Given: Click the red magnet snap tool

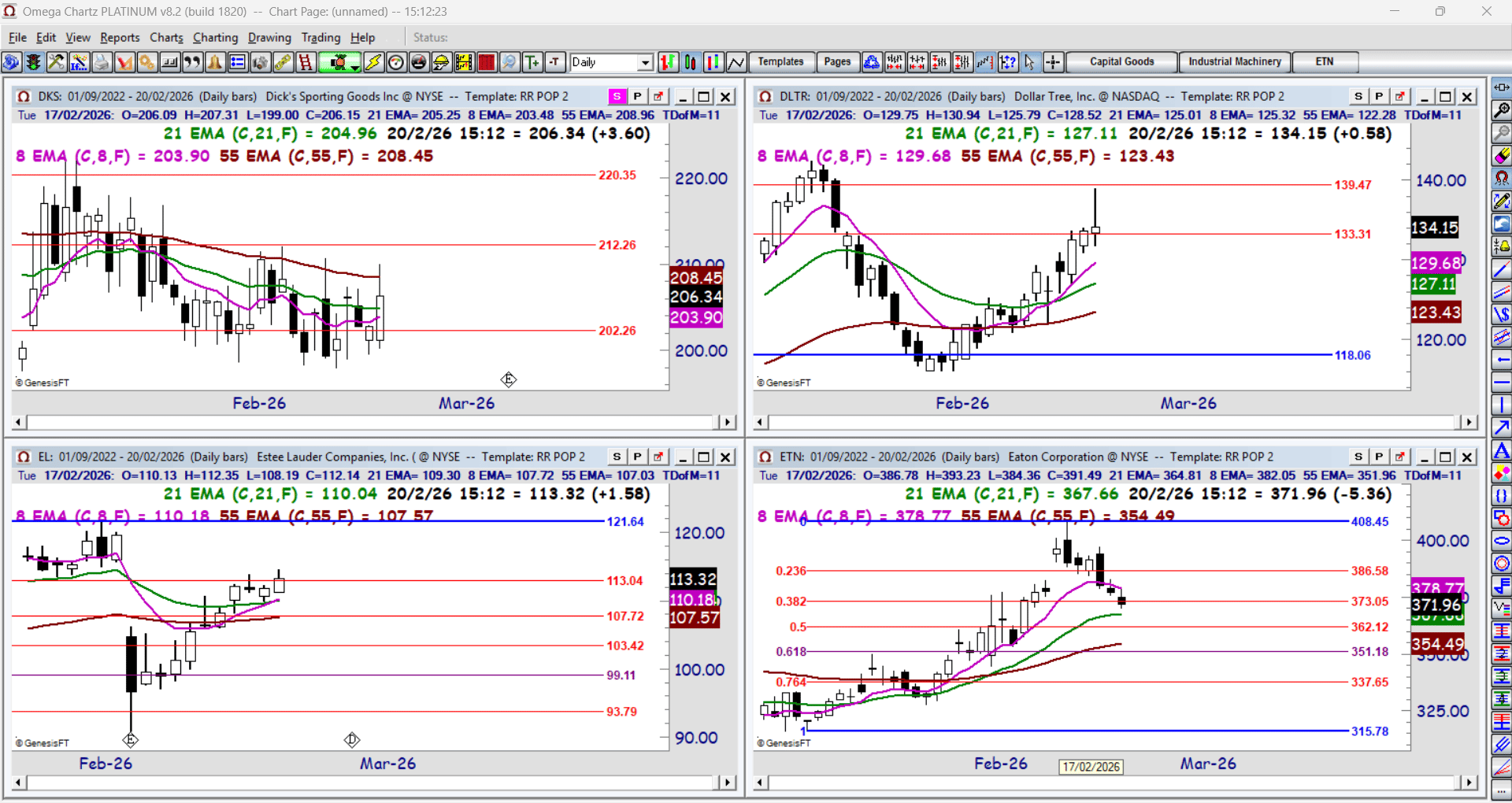Looking at the screenshot, I should [x=1502, y=178].
